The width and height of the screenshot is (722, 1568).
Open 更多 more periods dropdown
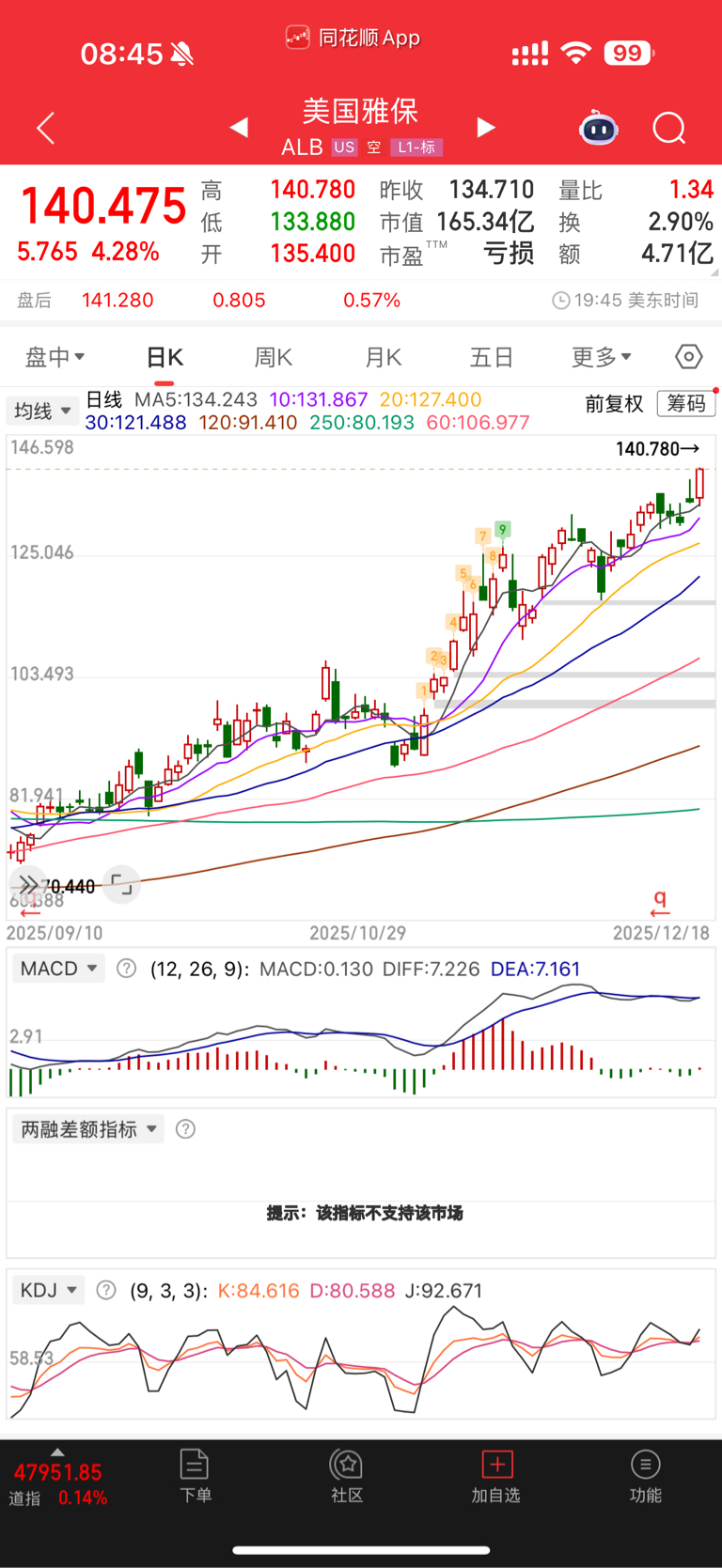[602, 357]
